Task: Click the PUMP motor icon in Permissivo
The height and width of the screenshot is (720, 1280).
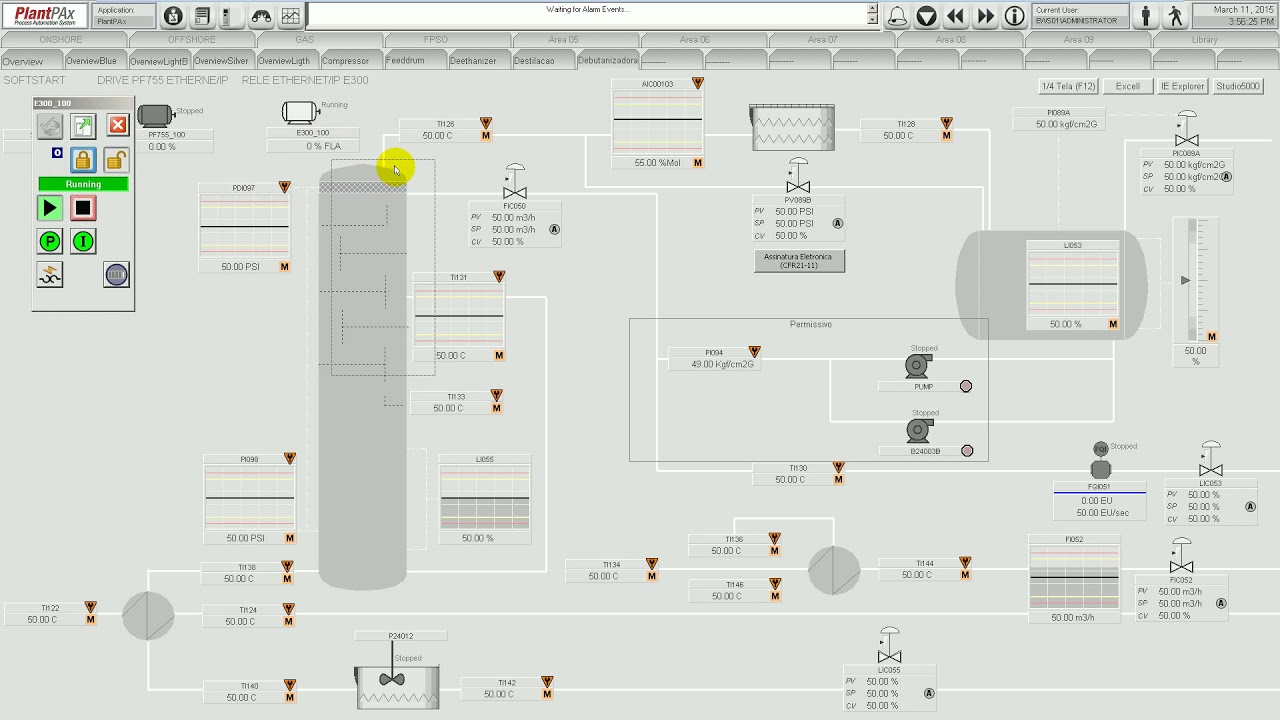Action: (x=918, y=366)
